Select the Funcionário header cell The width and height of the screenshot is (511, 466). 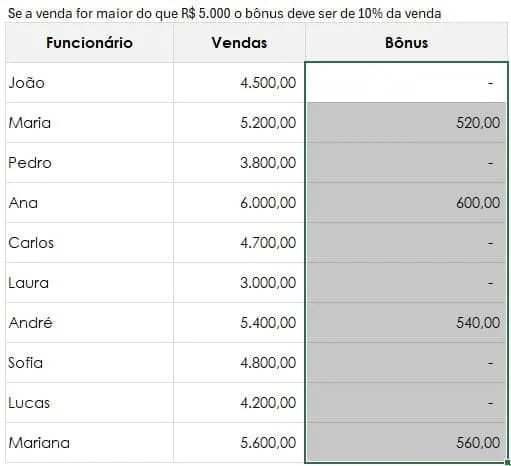pos(89,43)
